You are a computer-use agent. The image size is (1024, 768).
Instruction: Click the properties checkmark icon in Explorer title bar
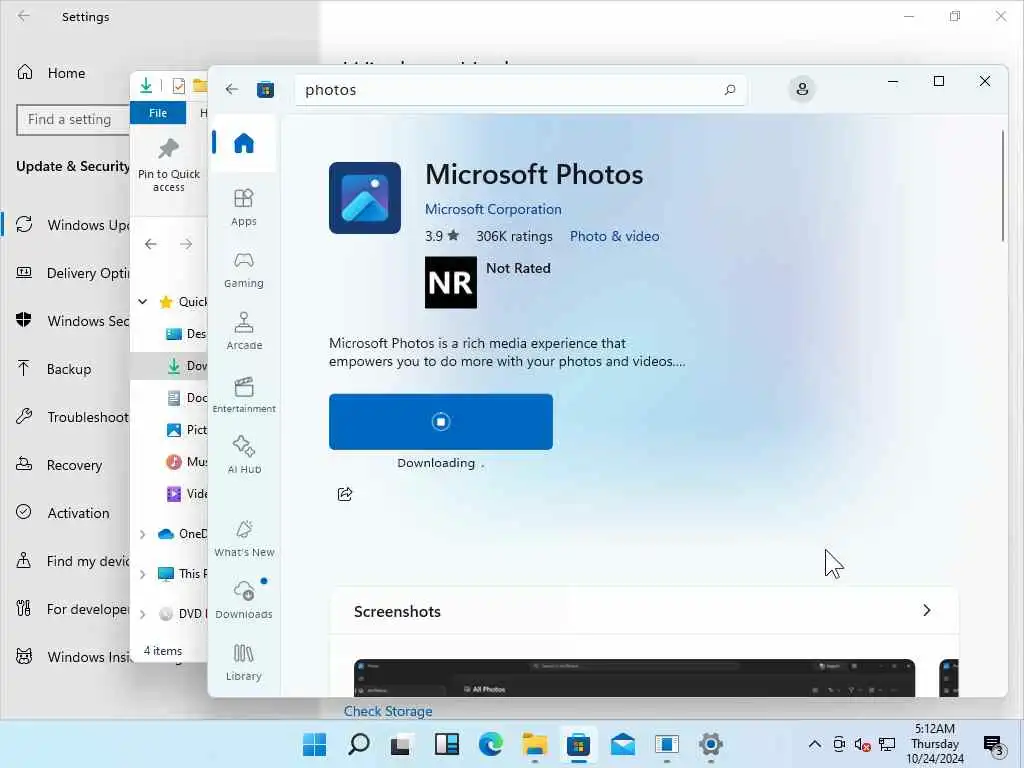point(178,86)
